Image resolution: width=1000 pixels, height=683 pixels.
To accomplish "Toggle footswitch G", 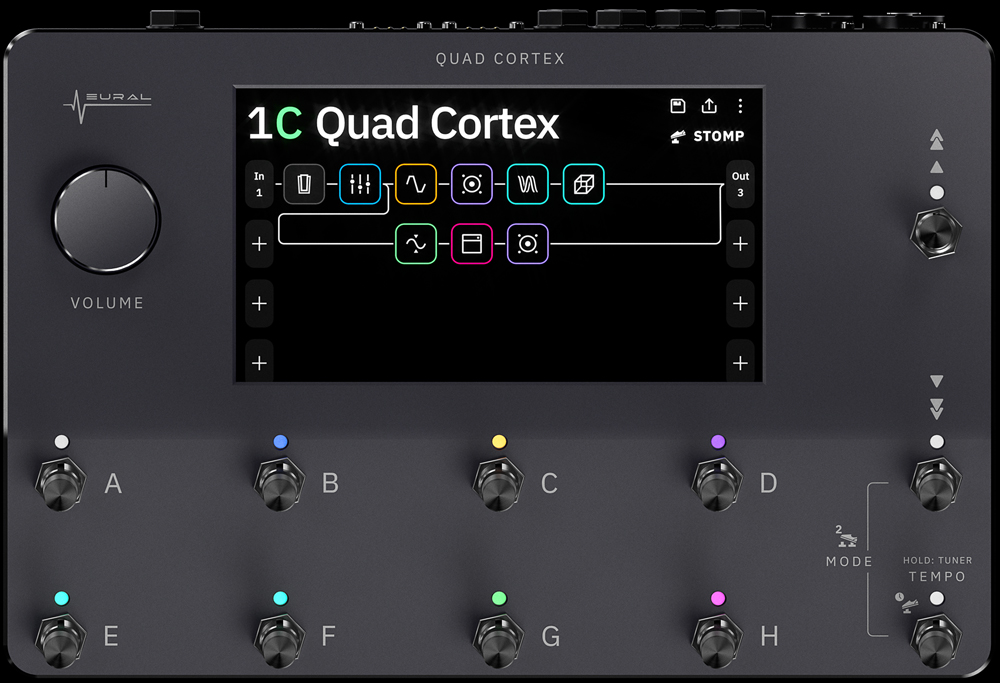I will tap(499, 640).
